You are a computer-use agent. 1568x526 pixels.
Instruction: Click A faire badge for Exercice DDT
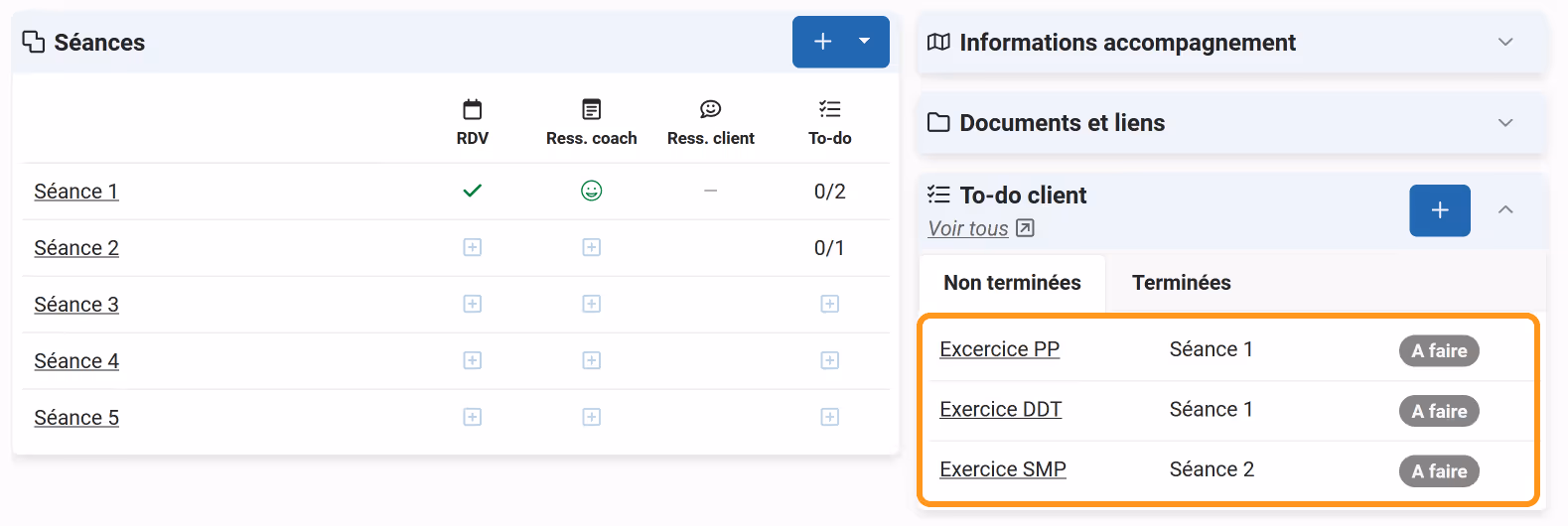1439,411
